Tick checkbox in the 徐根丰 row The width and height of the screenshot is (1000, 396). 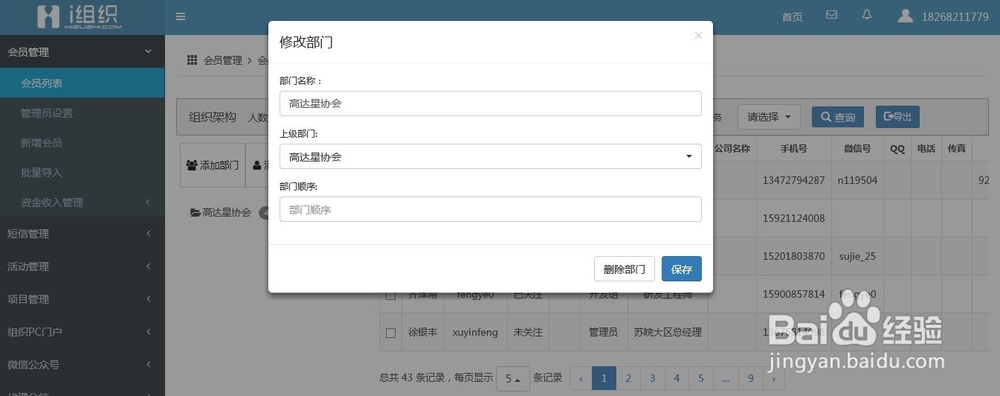pyautogui.click(x=391, y=332)
